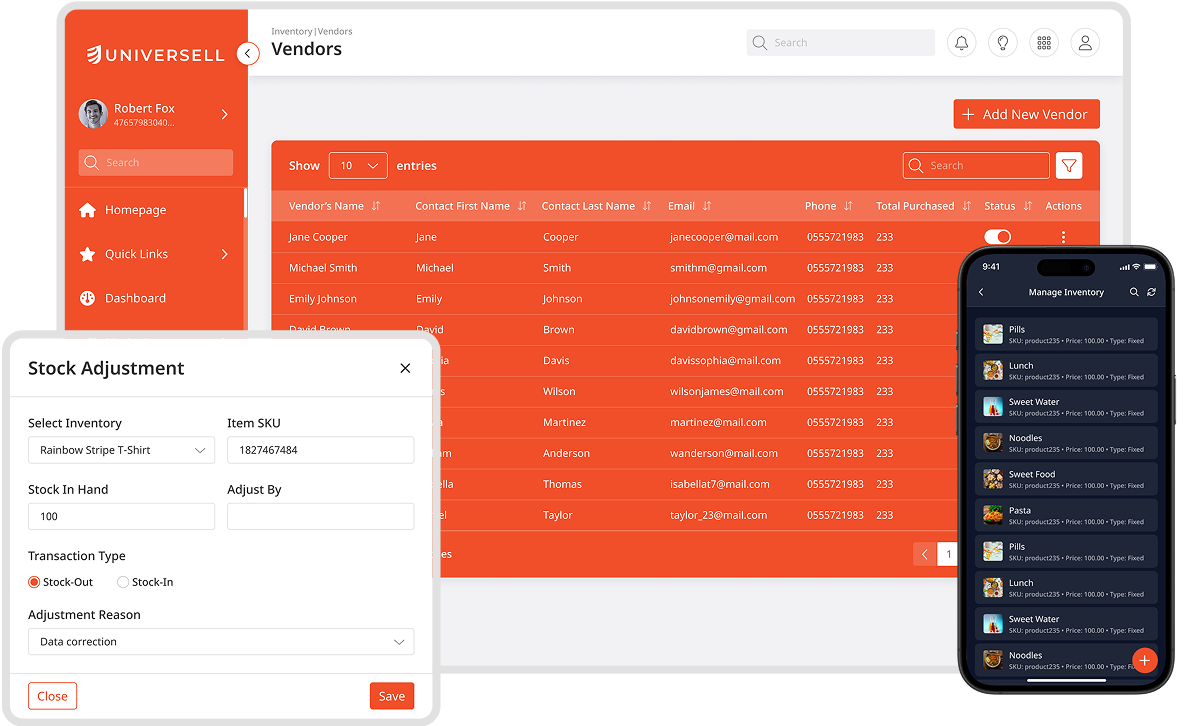Click the Stock In Hand field
Viewport: 1186px width, 726px height.
[122, 517]
